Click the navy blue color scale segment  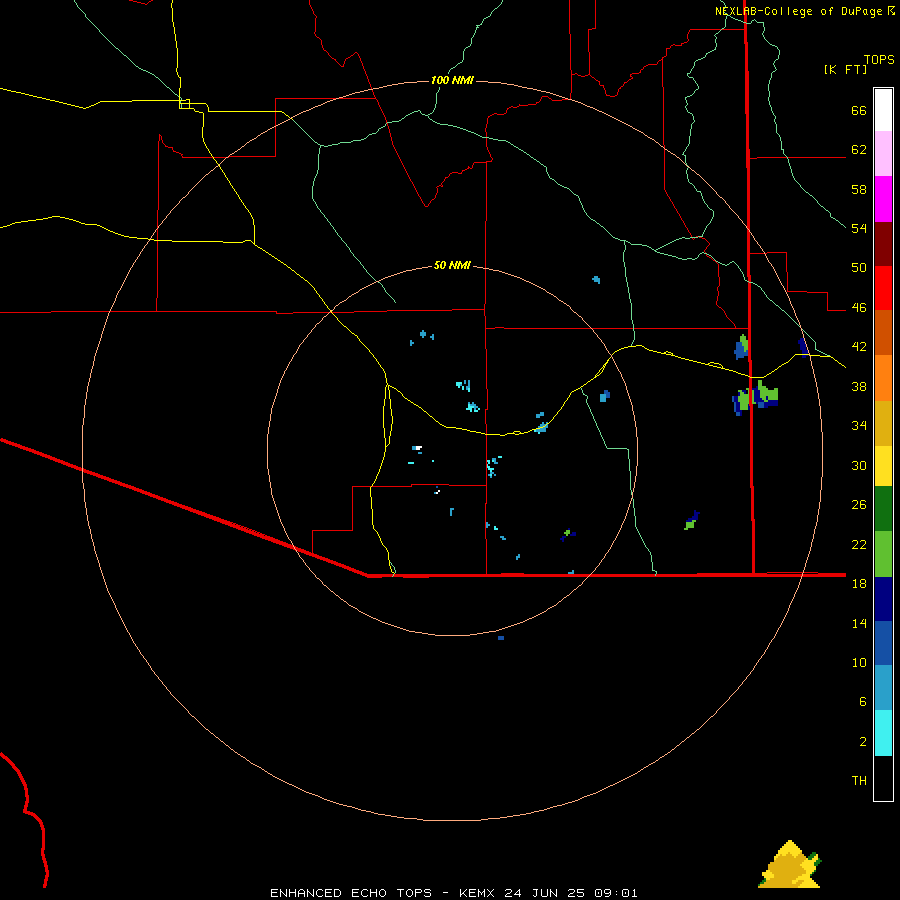pyautogui.click(x=883, y=599)
